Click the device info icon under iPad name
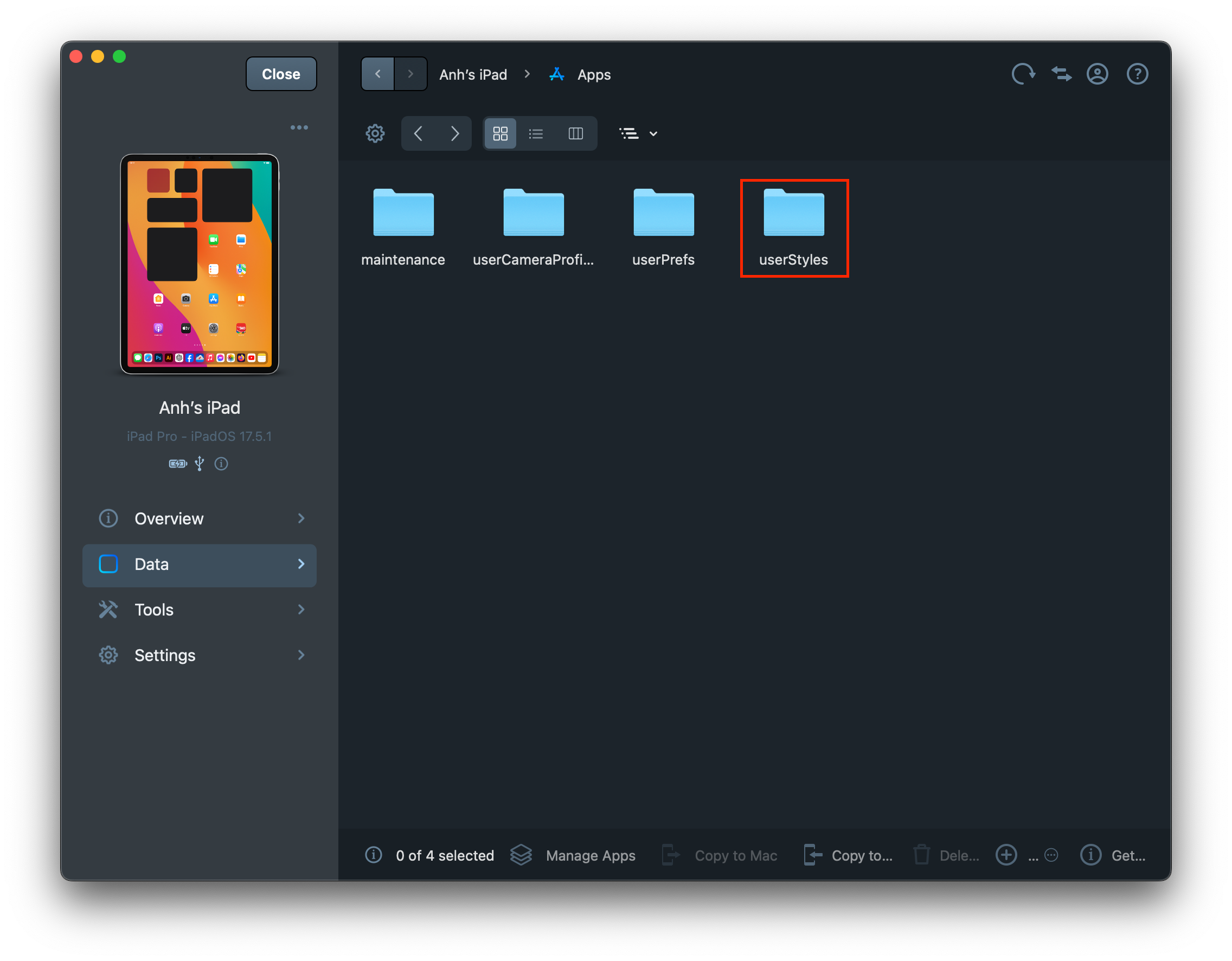Screen dimensions: 1232x961 221,464
